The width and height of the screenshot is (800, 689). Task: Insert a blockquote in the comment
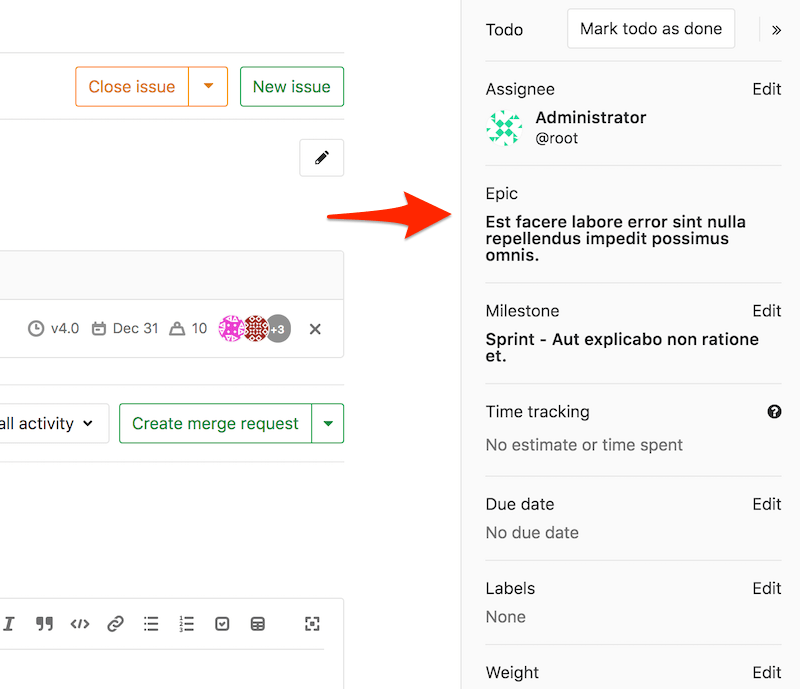44,623
